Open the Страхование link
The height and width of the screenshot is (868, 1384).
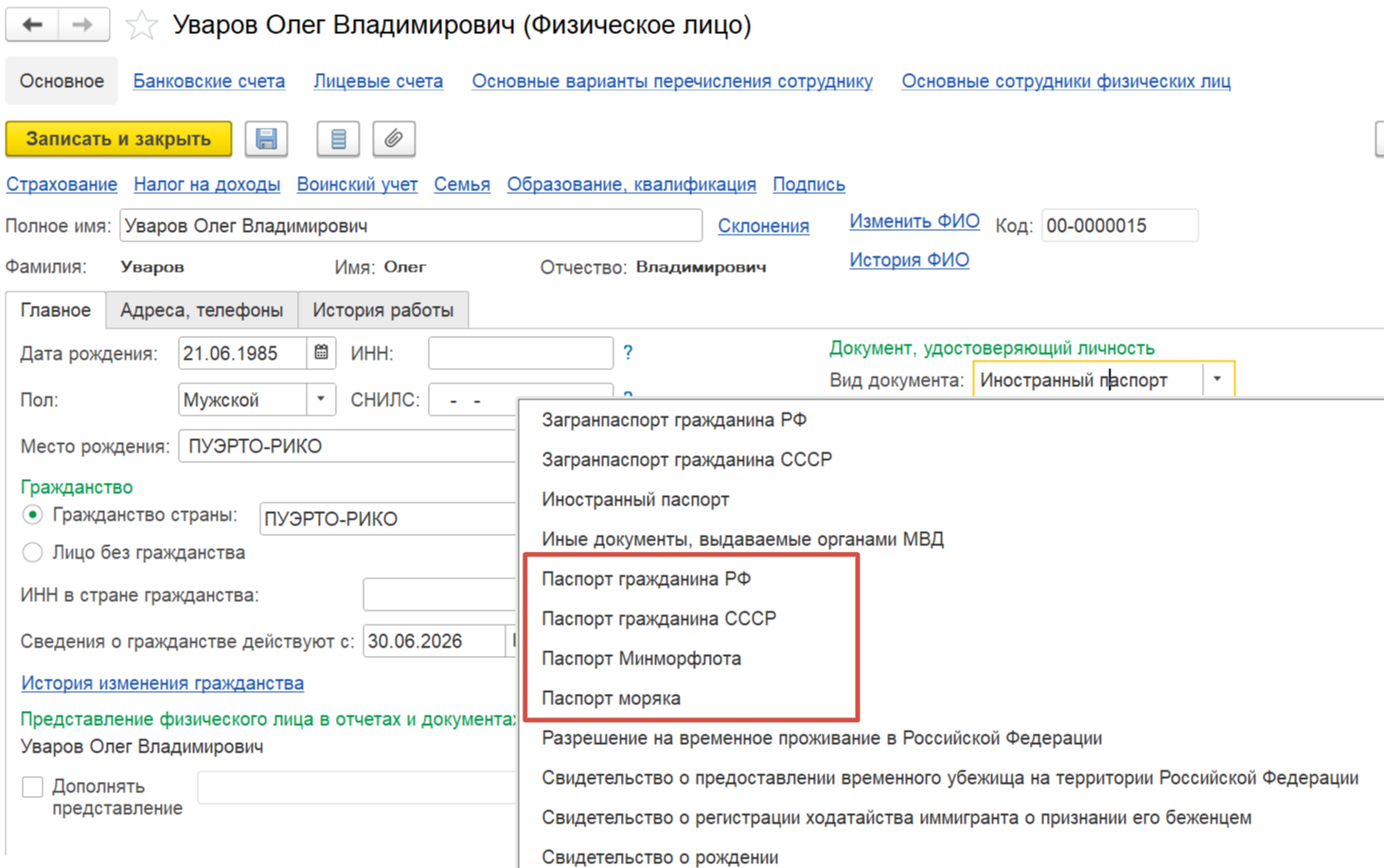[x=62, y=185]
